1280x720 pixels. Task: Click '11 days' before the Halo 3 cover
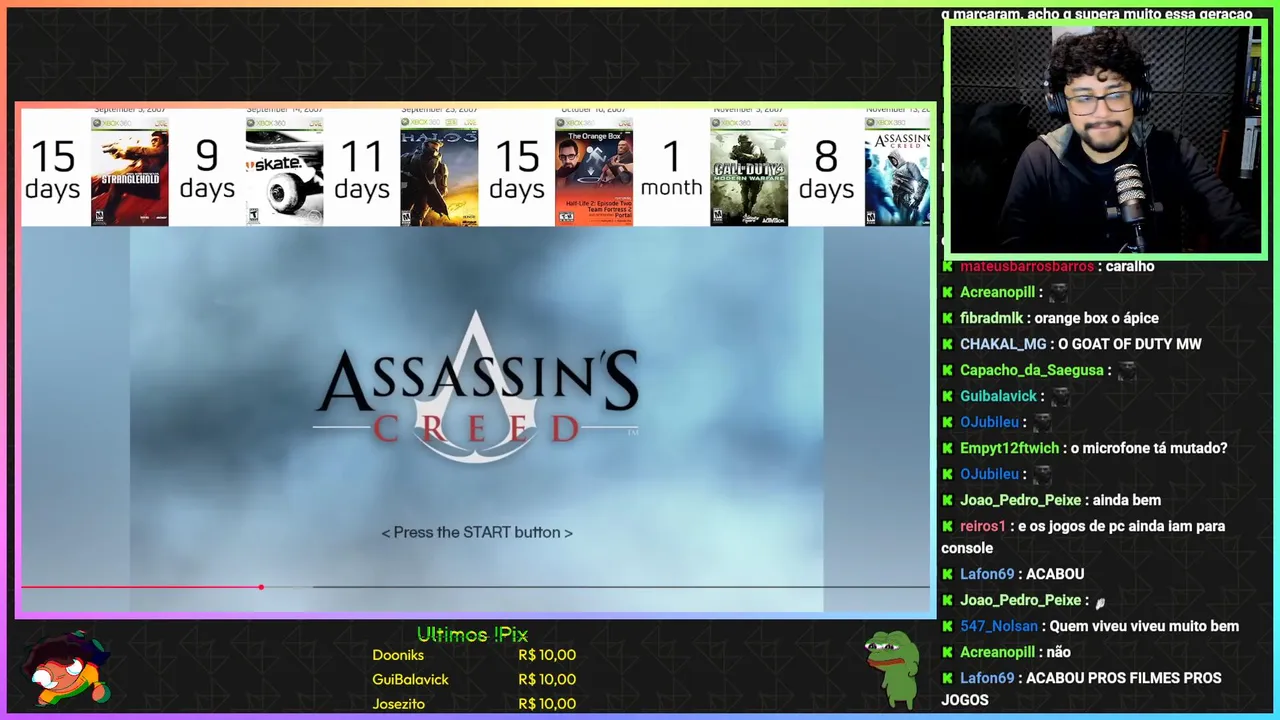[x=362, y=170]
